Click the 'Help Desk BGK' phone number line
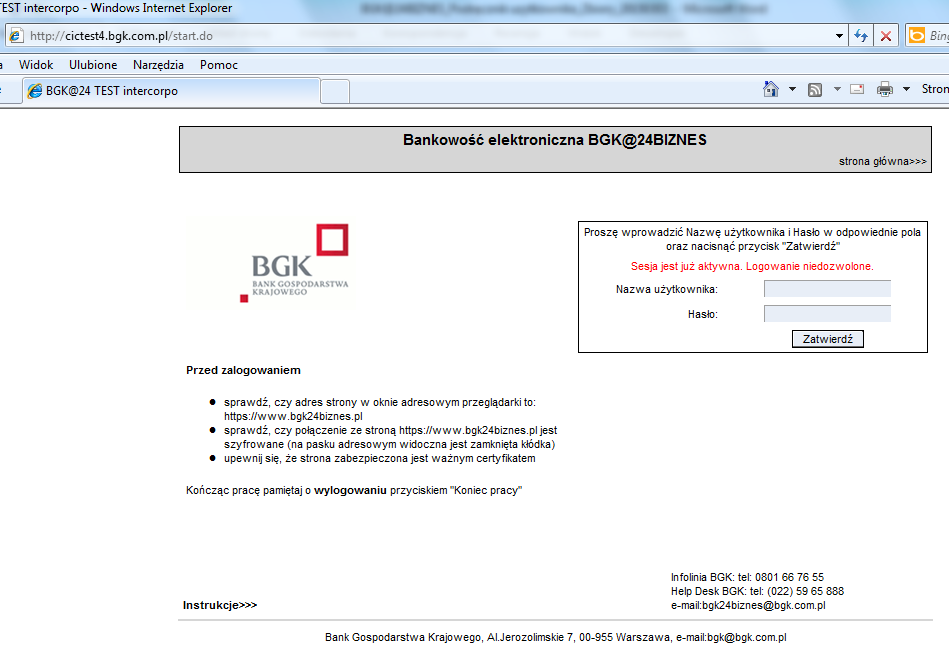This screenshot has height=666, width=949. pos(757,591)
